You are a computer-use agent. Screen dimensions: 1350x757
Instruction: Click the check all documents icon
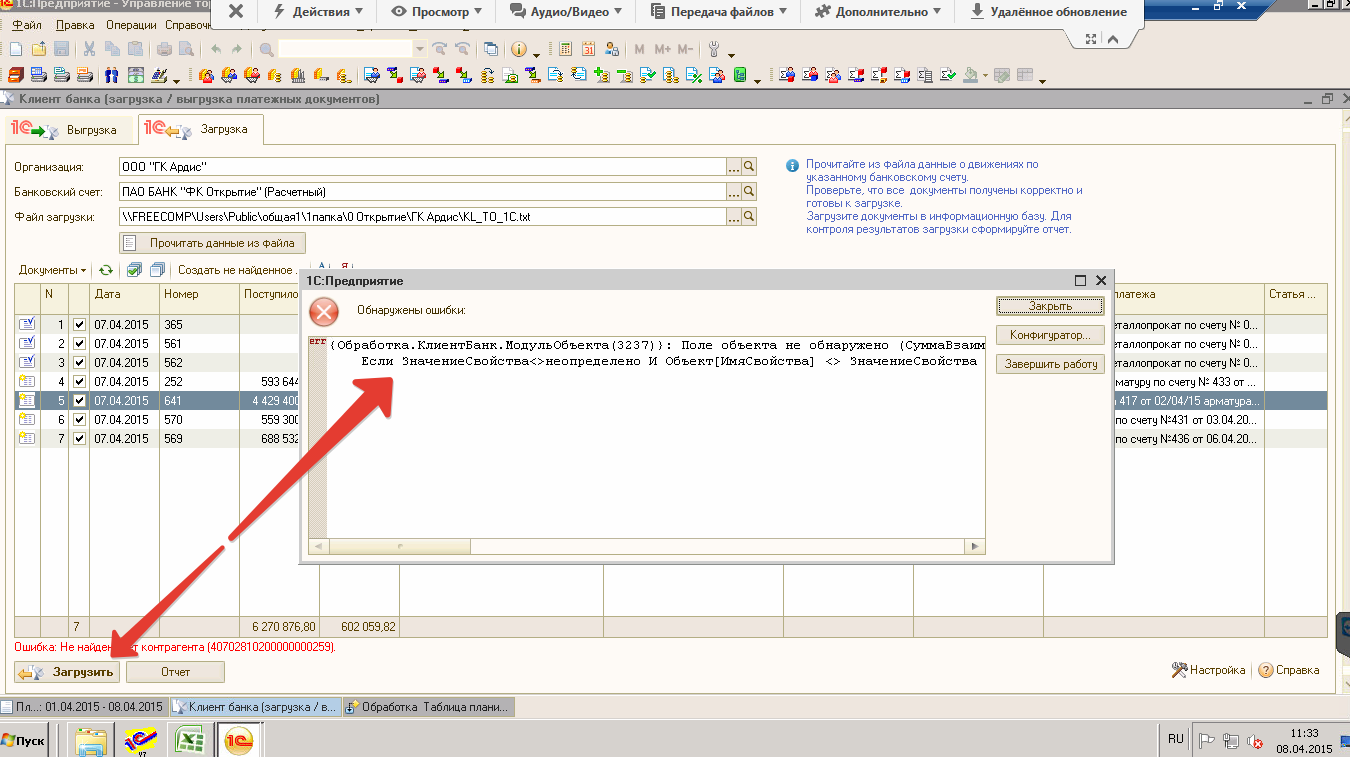point(135,270)
